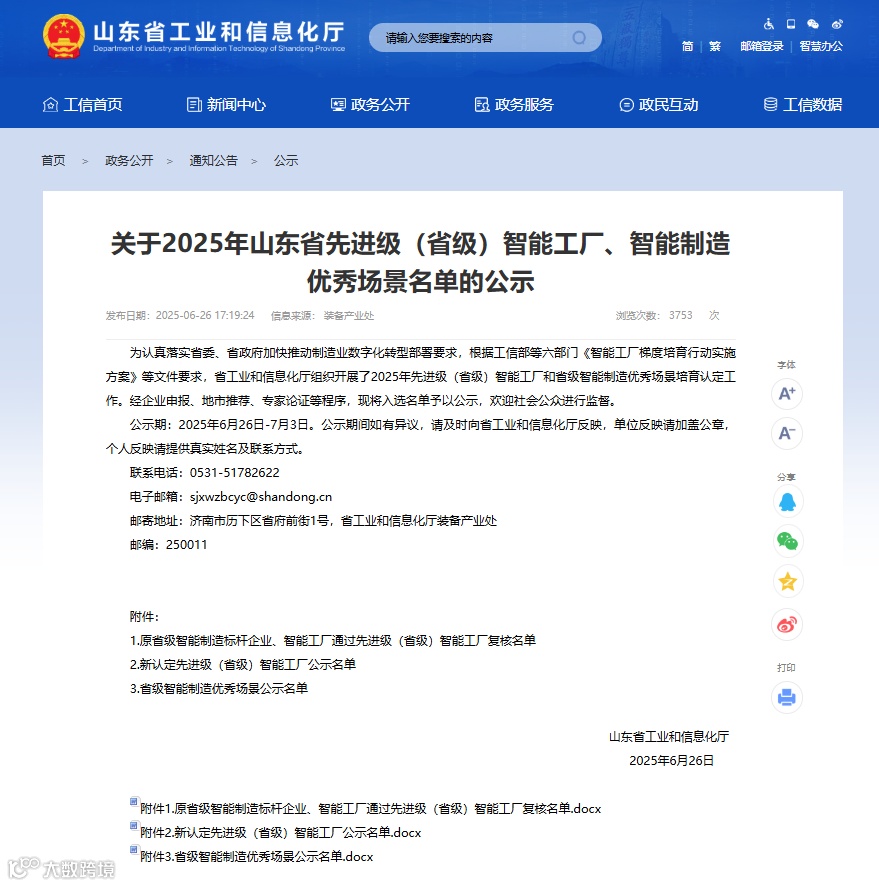Screen dimensions: 879x886
Task: Click the docx file icon beside 附件2
Action: point(134,826)
